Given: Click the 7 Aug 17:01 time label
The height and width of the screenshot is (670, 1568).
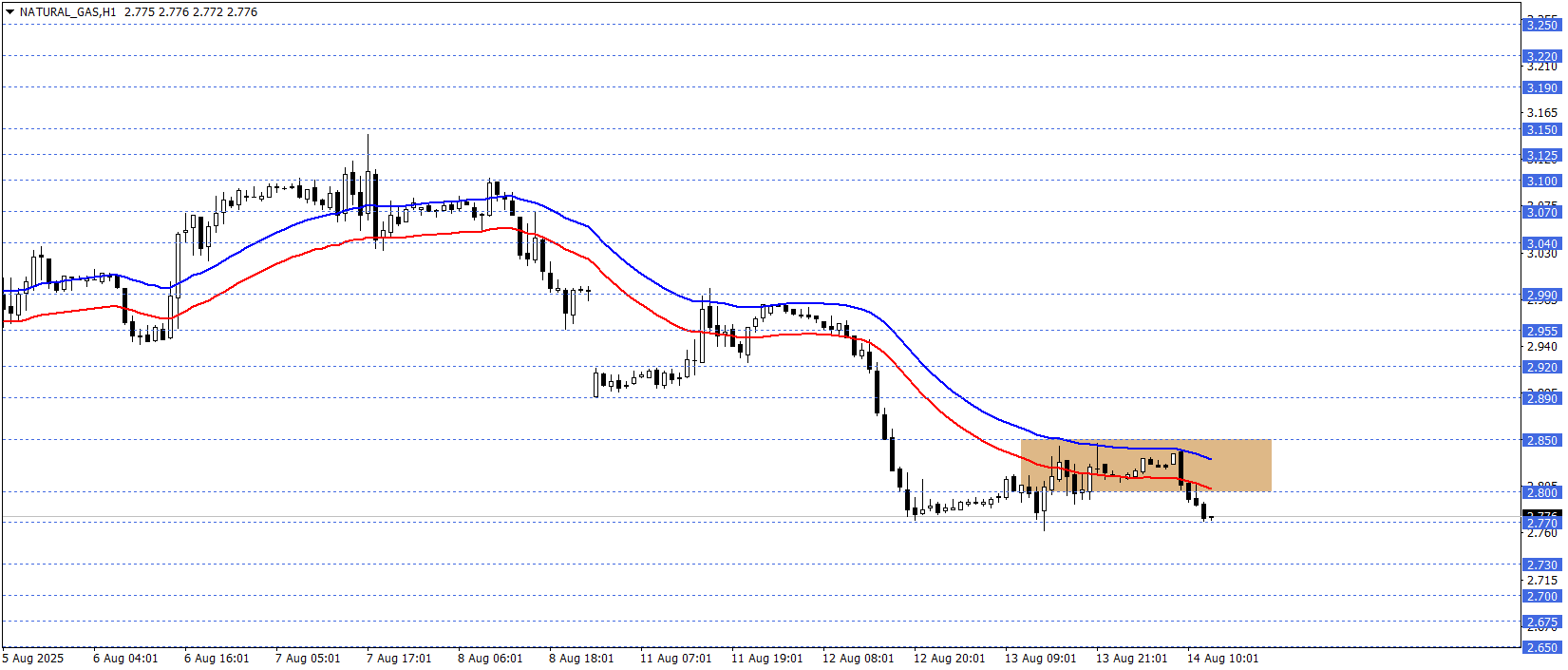Looking at the screenshot, I should tap(399, 659).
